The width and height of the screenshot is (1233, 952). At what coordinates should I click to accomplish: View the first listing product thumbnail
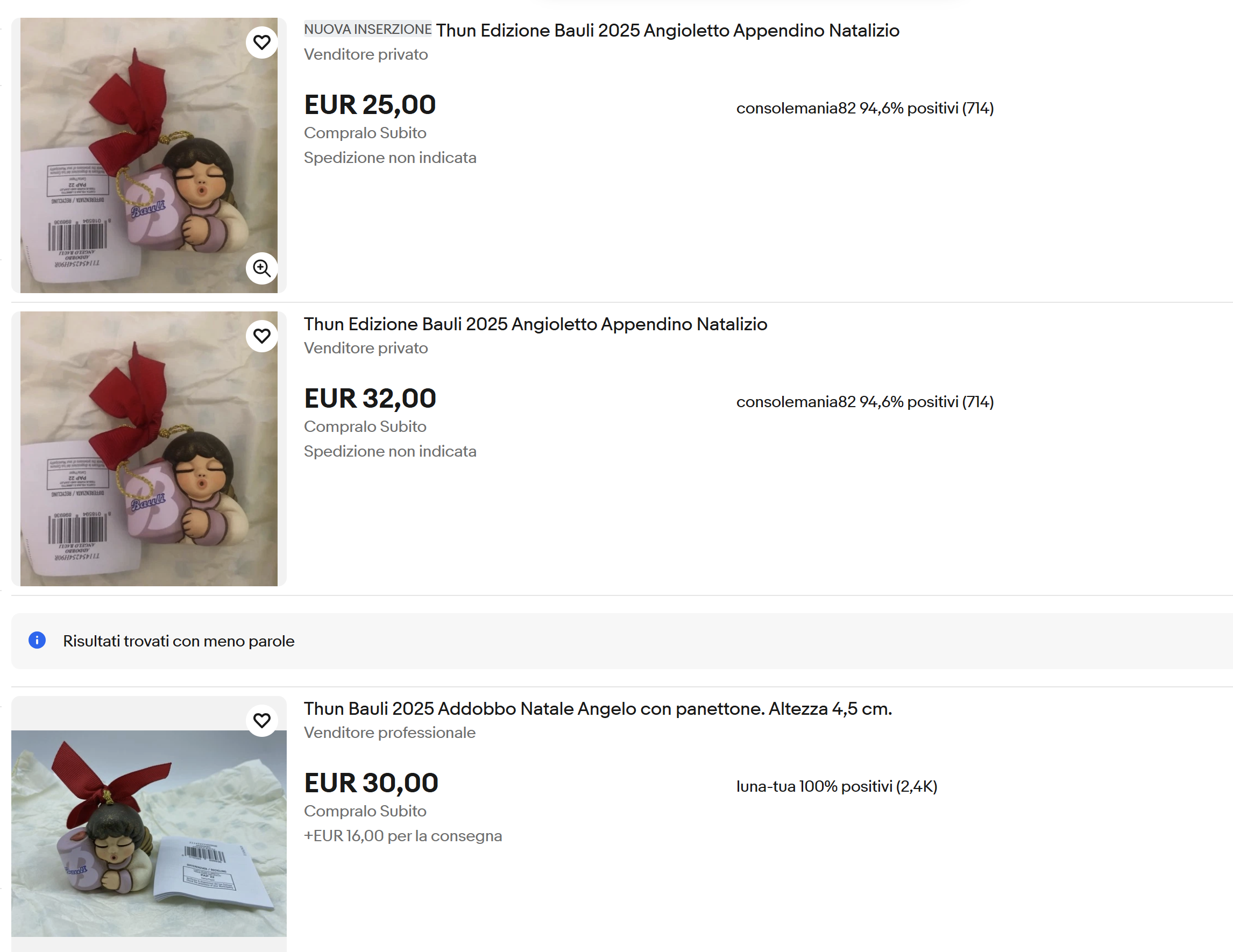pyautogui.click(x=148, y=155)
